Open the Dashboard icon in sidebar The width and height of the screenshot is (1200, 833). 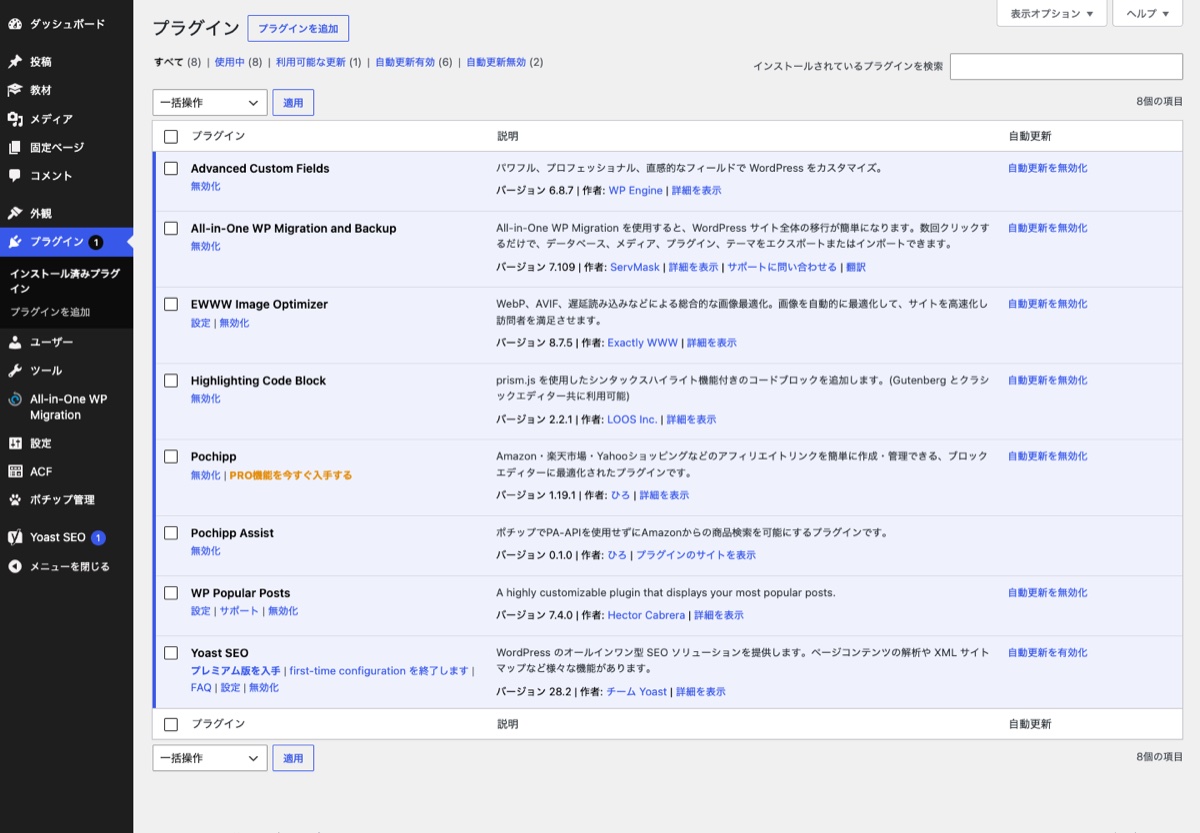(x=15, y=23)
